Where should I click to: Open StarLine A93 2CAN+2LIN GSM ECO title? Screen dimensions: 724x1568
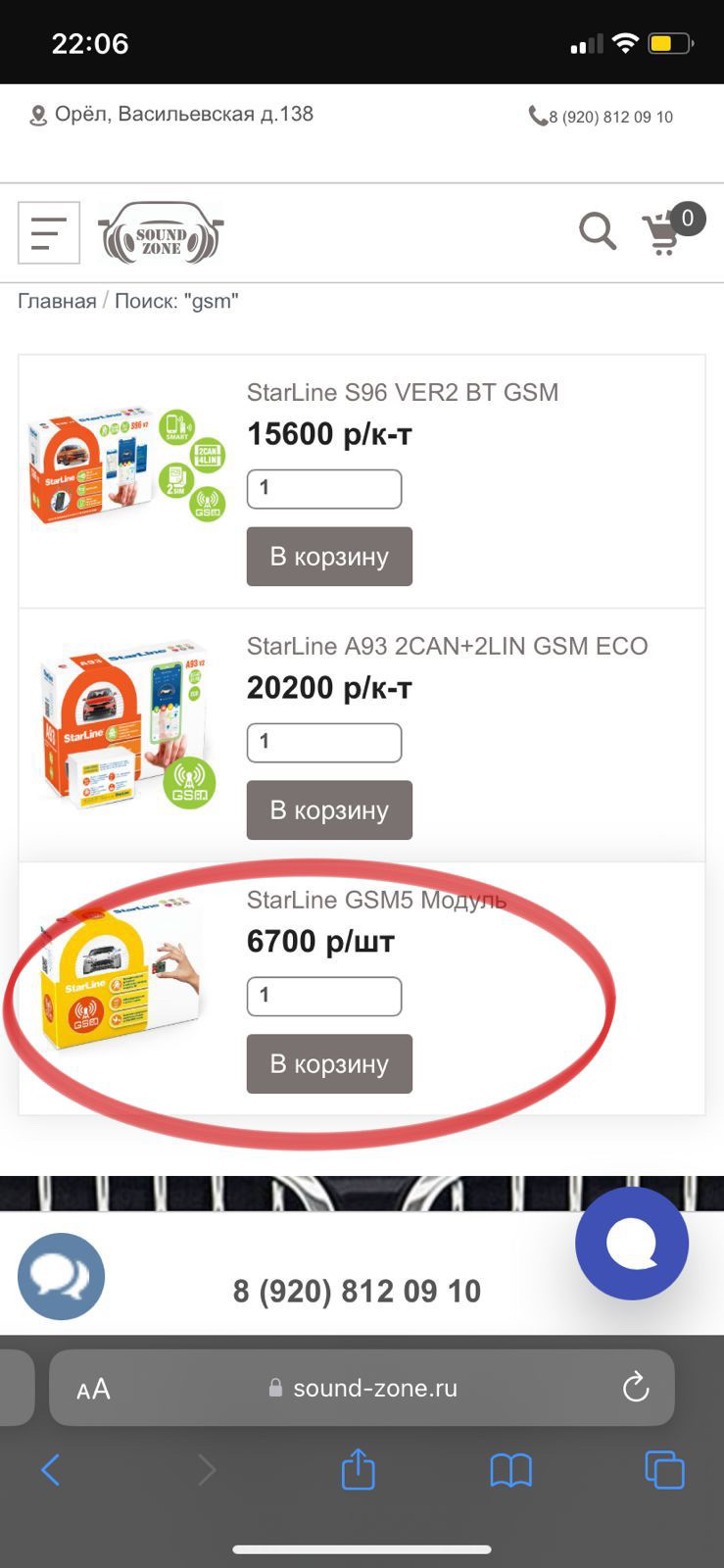coord(447,647)
